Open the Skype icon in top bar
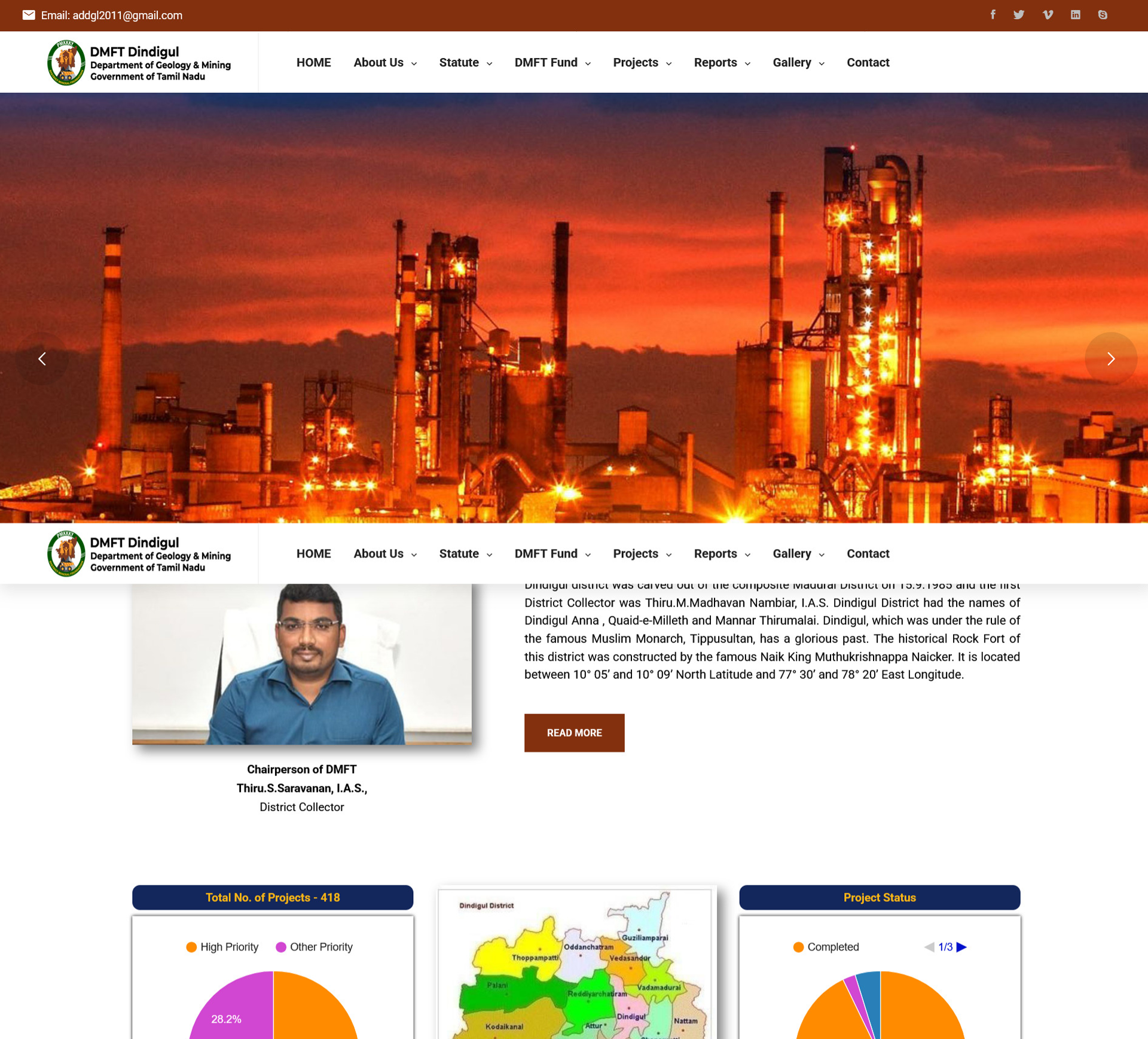The height and width of the screenshot is (1039, 1148). [x=1103, y=15]
